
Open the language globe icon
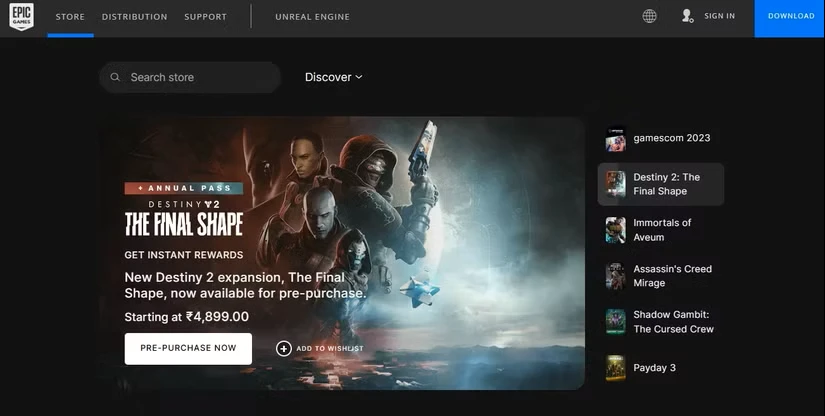[649, 16]
